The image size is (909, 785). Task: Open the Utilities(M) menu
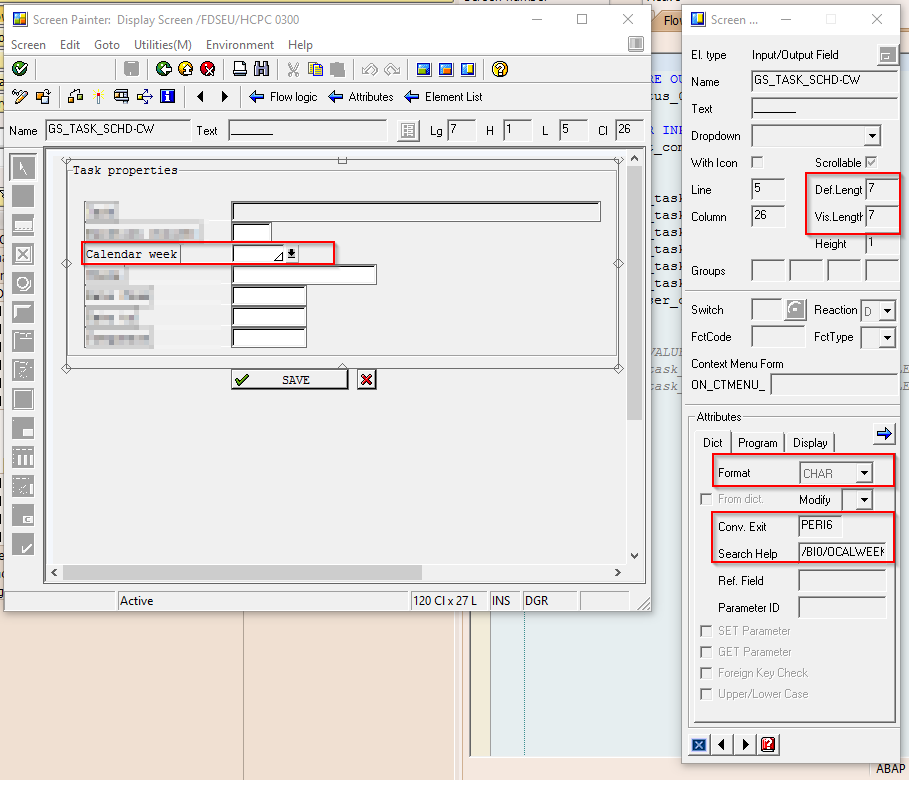163,44
